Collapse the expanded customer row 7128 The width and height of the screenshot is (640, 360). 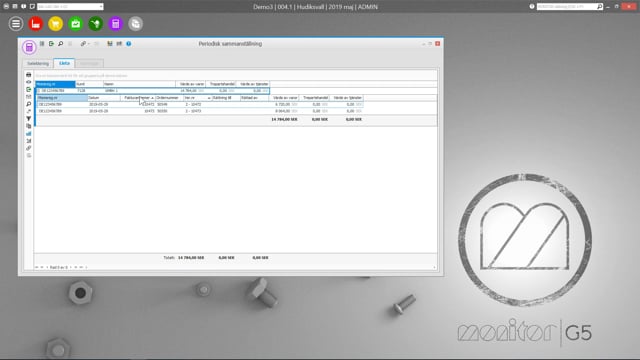39,91
